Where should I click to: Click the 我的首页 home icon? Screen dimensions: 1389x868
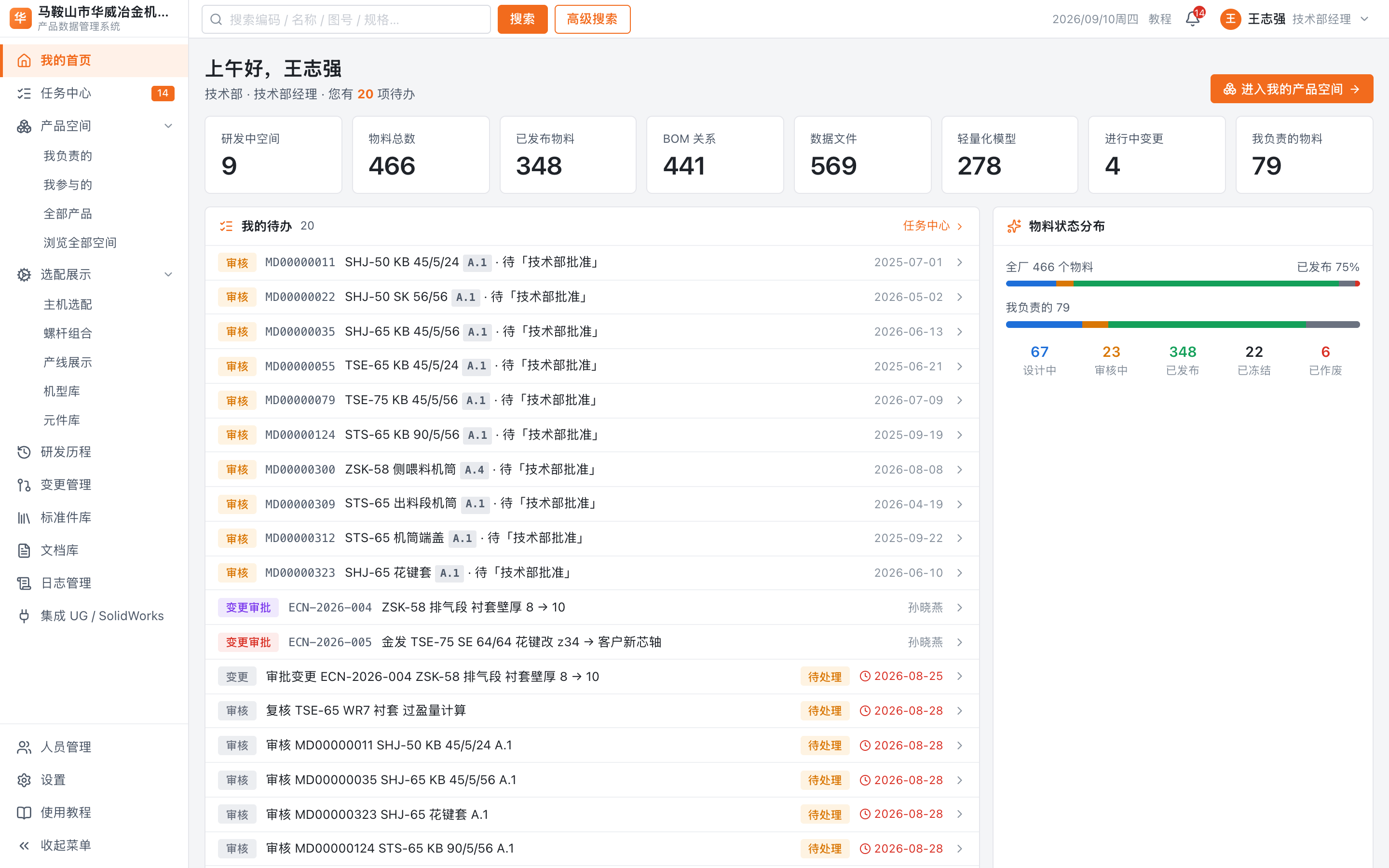tap(24, 60)
